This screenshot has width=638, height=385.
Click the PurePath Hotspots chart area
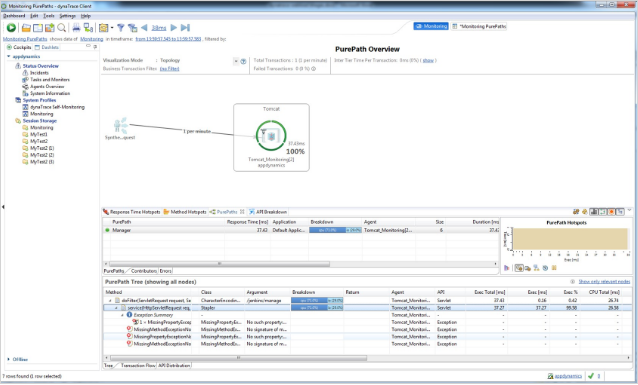(570, 238)
